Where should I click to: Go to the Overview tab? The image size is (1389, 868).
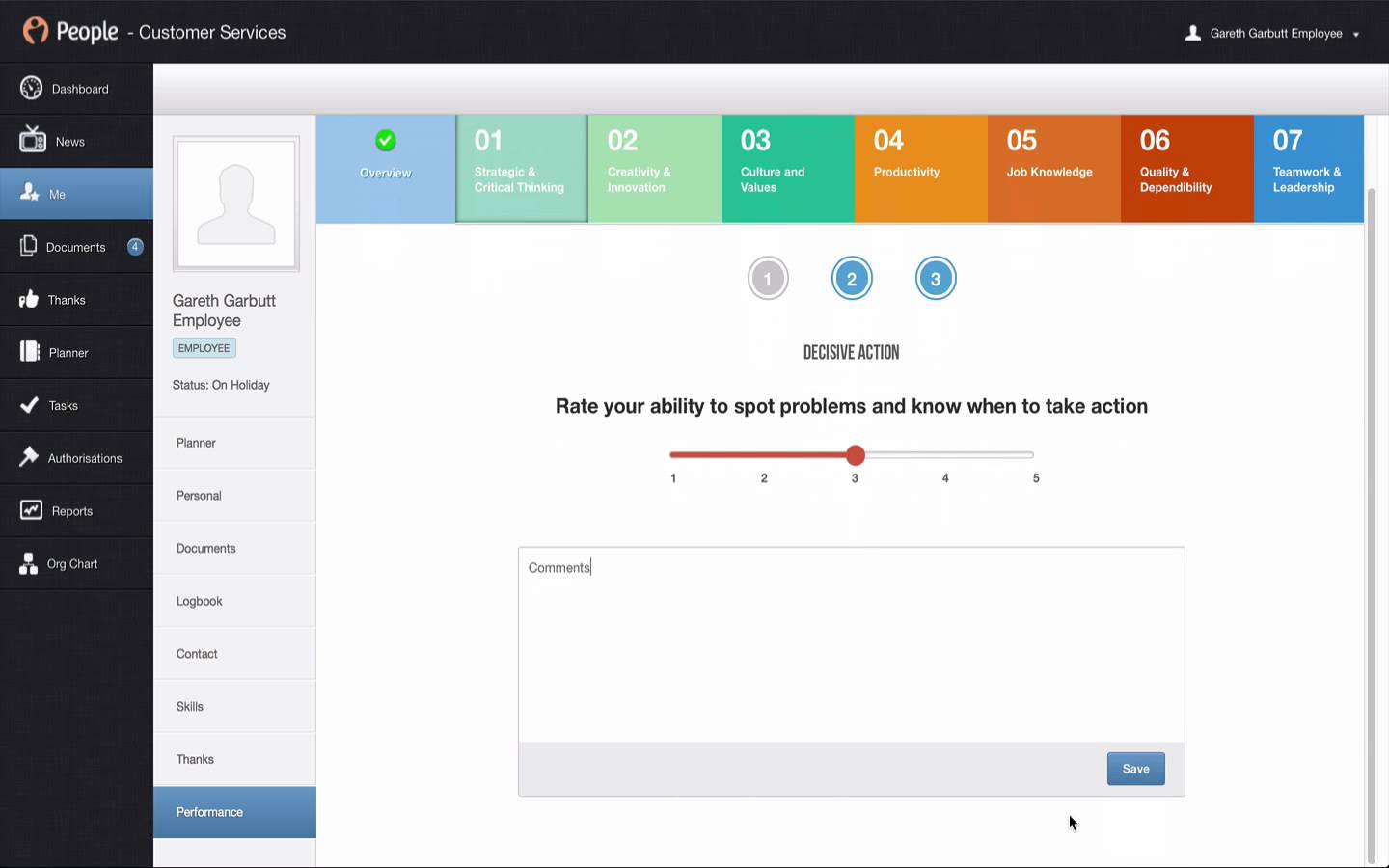click(386, 169)
